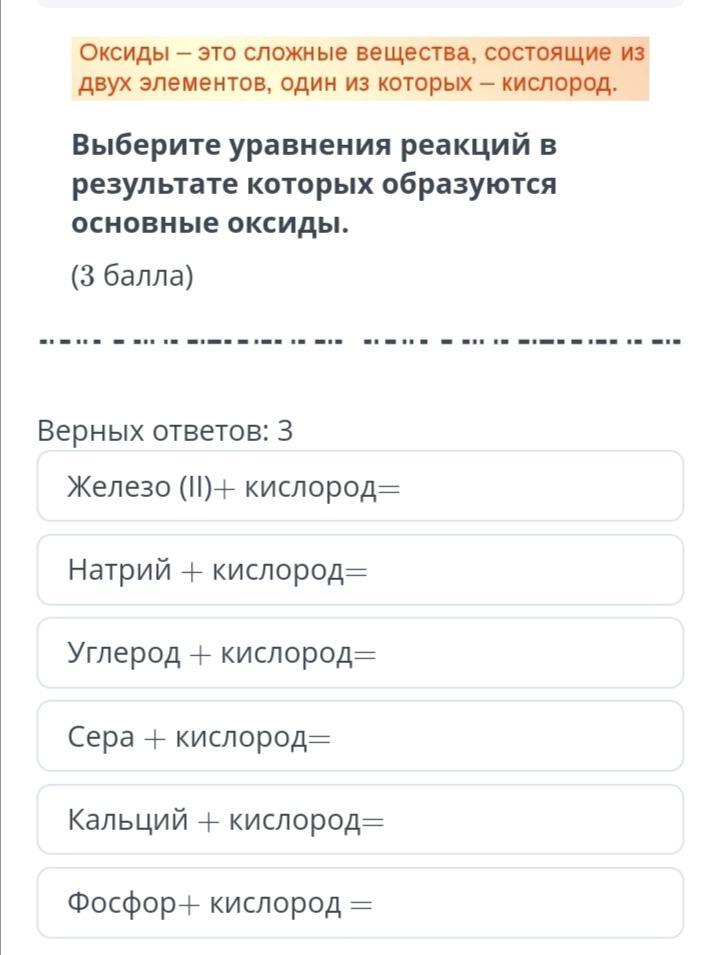Select the 'Кальций + кислород=' answer option
Screen dimensions: 720x955
[x=360, y=820]
